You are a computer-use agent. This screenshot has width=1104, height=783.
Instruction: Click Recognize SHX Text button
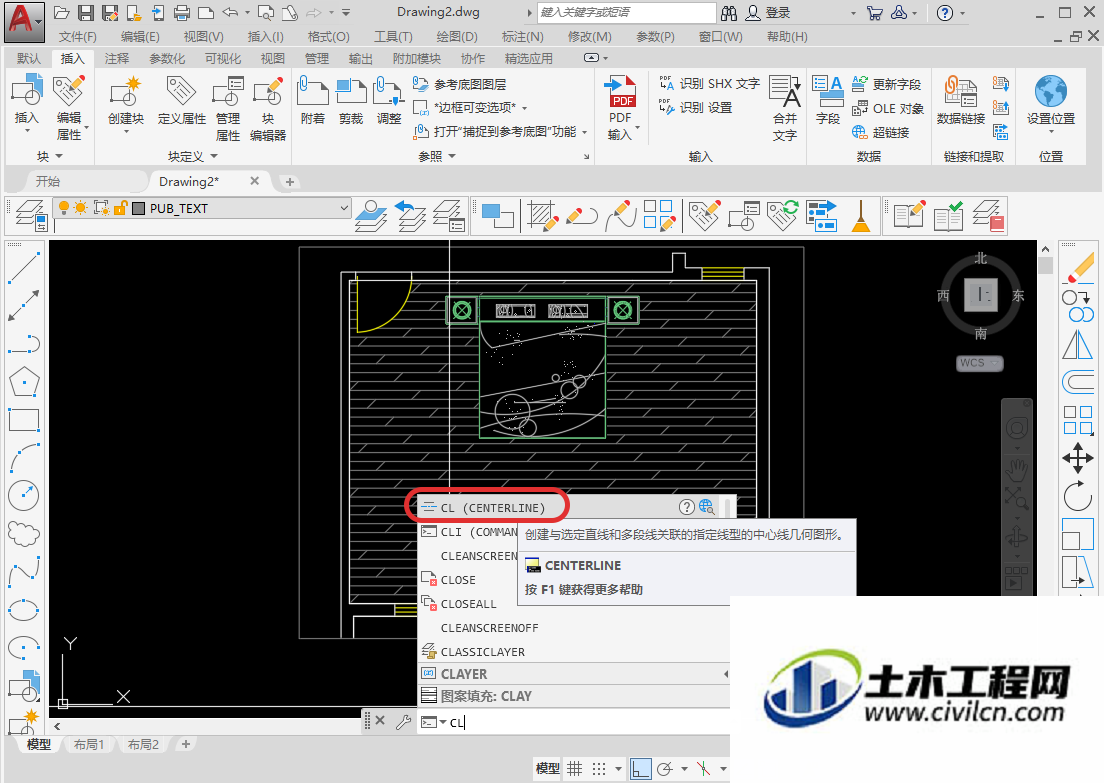coord(710,84)
